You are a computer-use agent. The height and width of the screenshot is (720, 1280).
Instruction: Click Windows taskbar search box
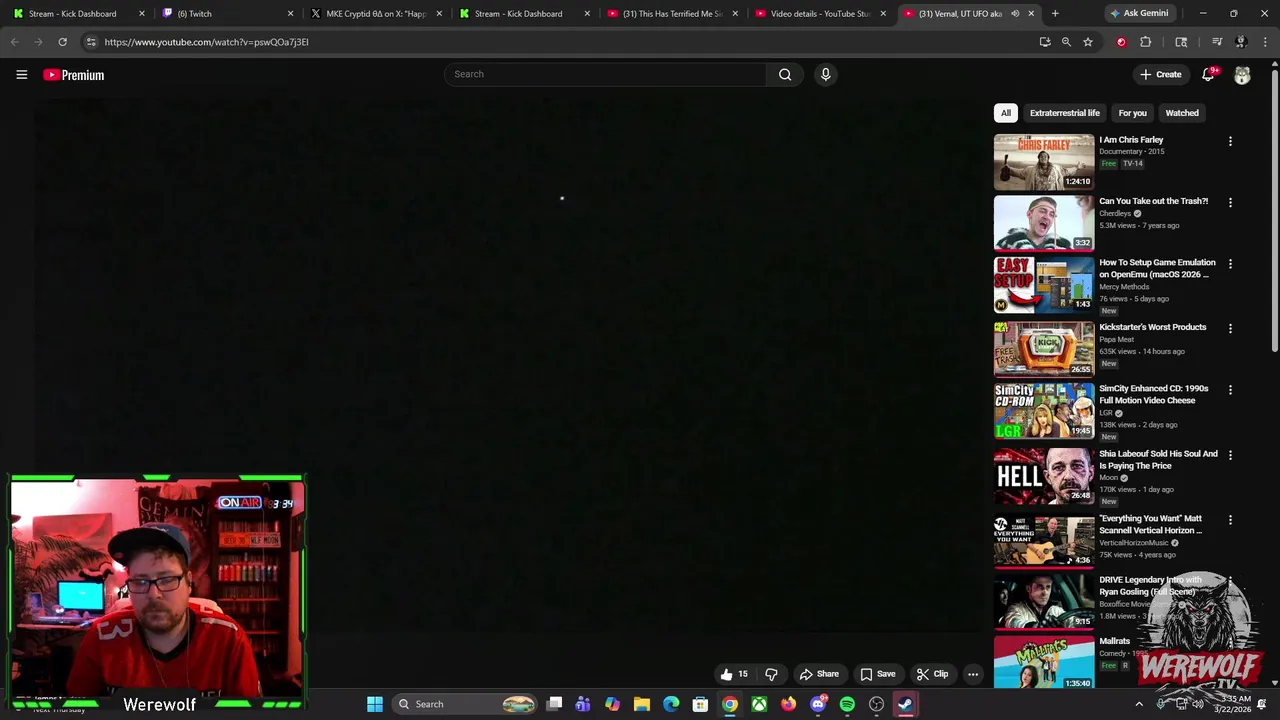click(x=466, y=704)
